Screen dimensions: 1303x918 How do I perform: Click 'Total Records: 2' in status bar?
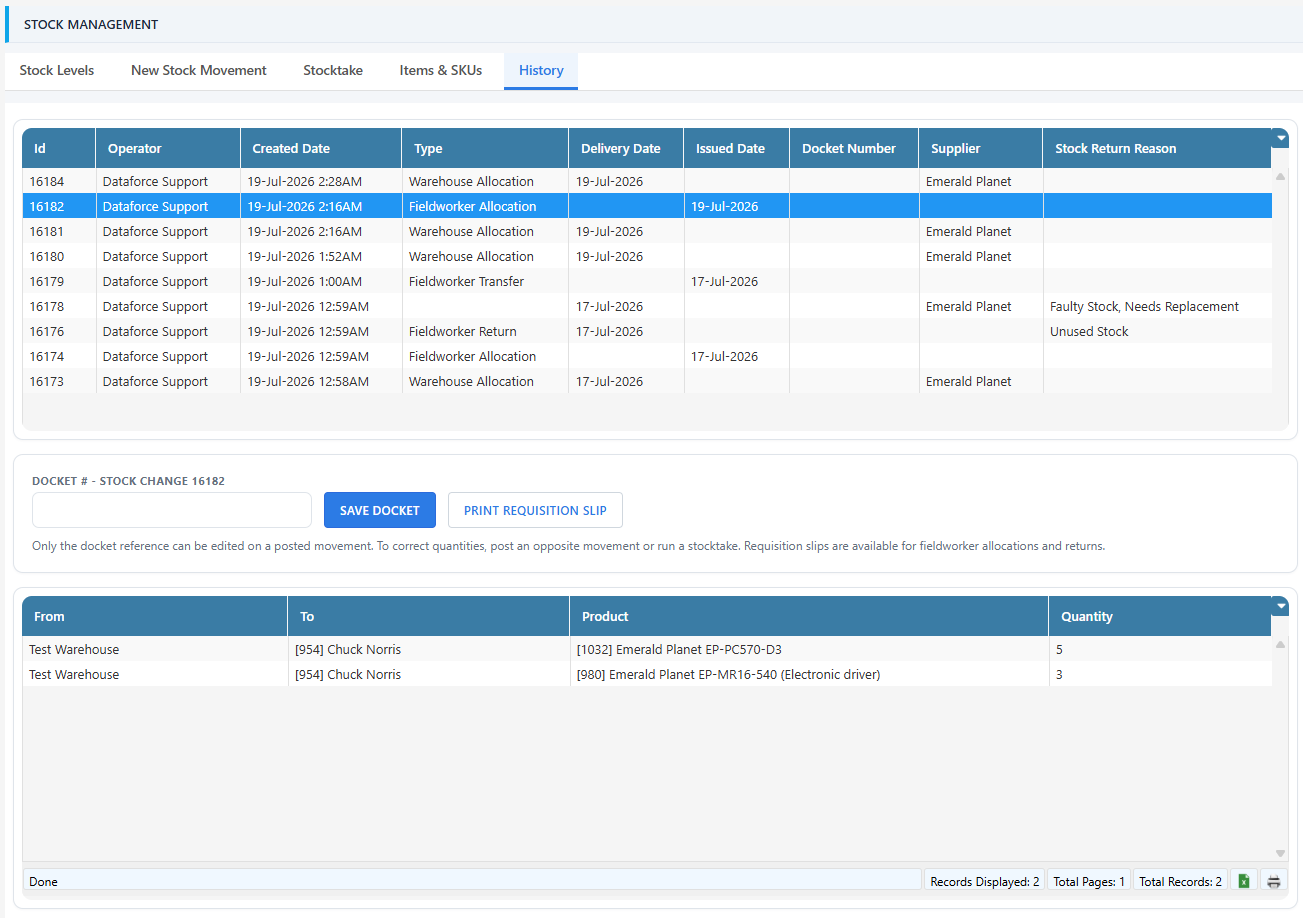tap(1181, 881)
